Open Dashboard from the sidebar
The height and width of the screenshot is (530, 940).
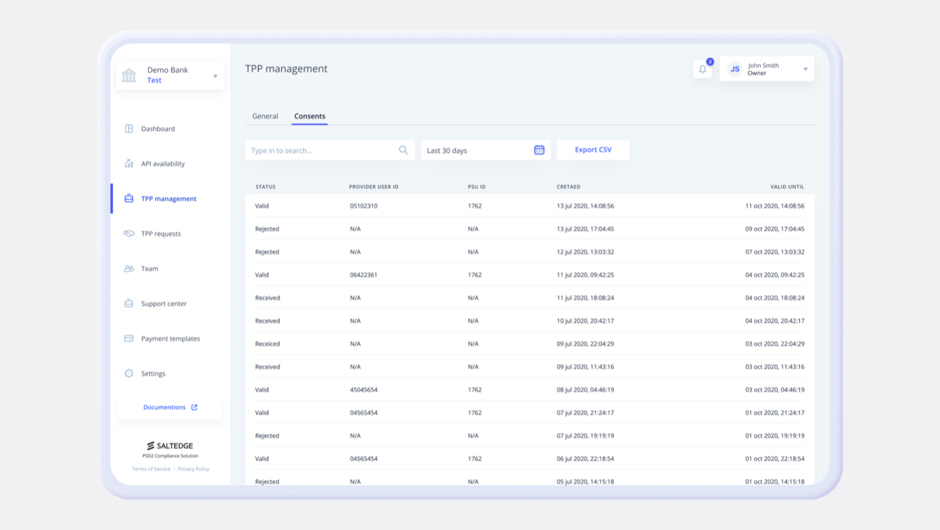pos(158,128)
